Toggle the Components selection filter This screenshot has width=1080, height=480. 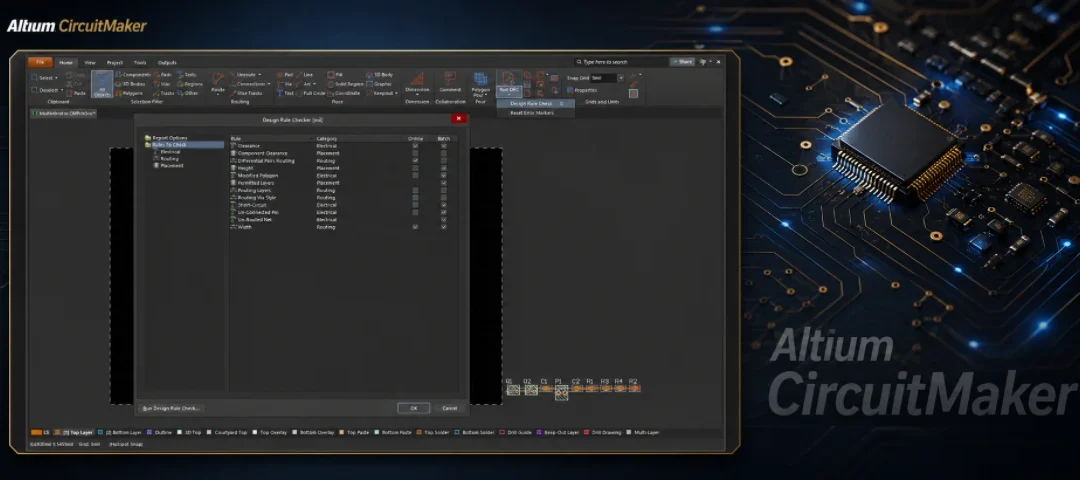[133, 74]
